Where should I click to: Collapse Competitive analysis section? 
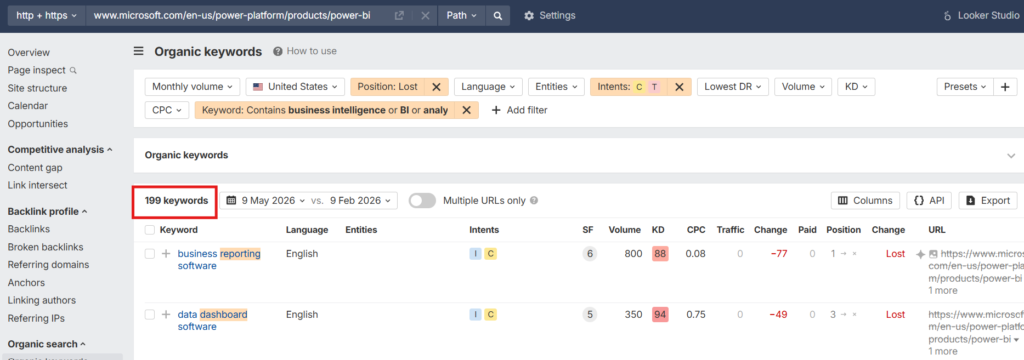point(60,150)
